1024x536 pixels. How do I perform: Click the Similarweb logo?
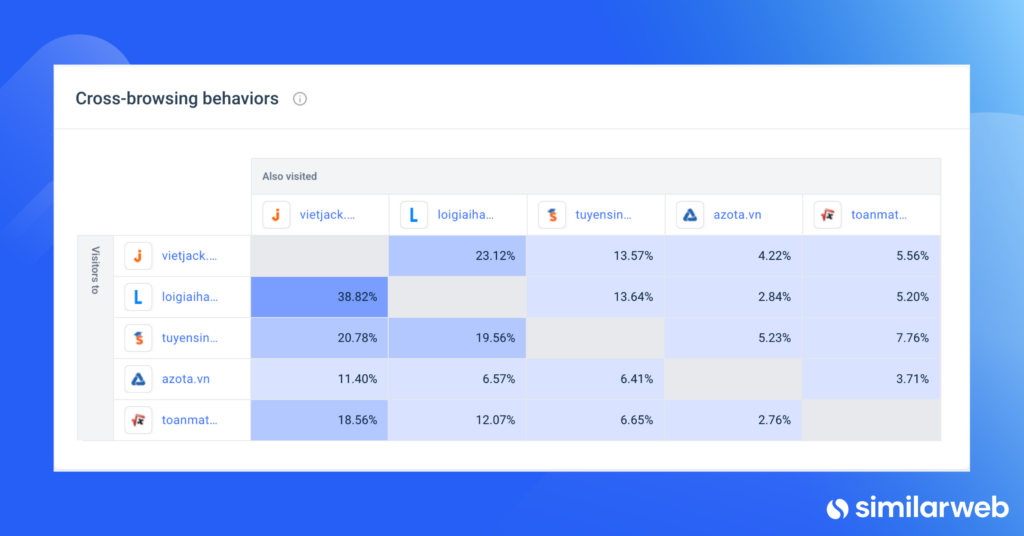tap(918, 507)
